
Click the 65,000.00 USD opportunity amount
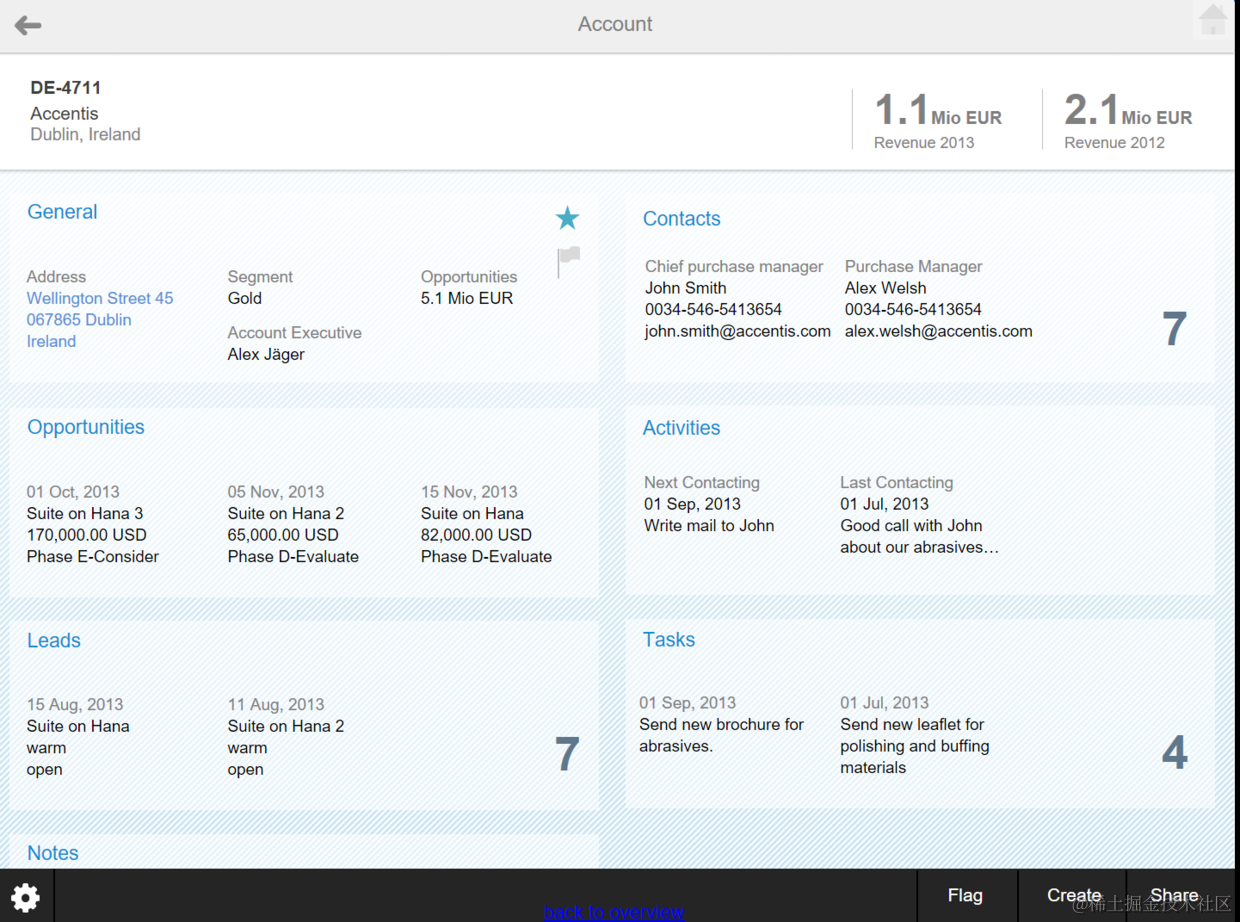283,535
